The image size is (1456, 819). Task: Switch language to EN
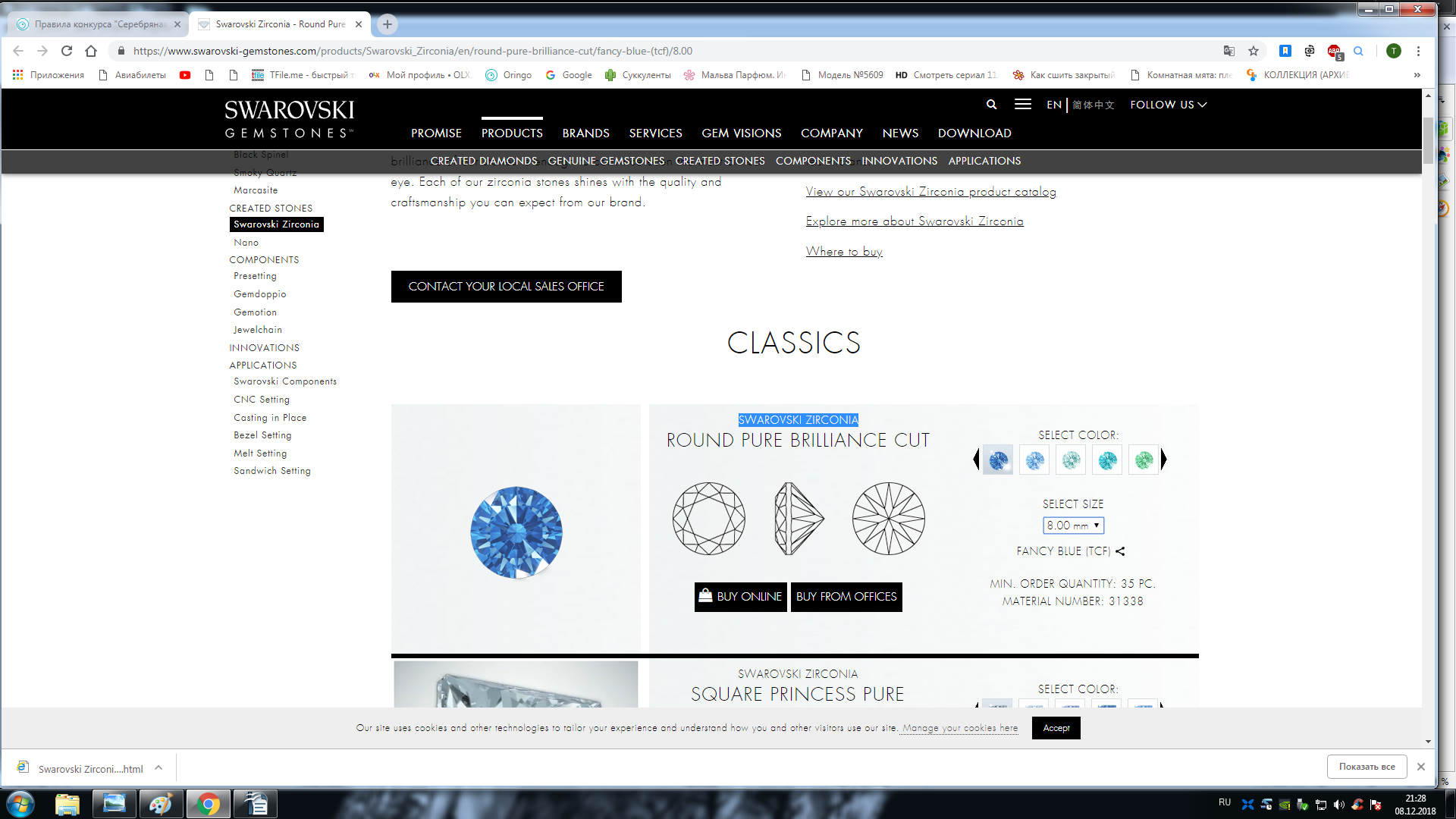1054,105
